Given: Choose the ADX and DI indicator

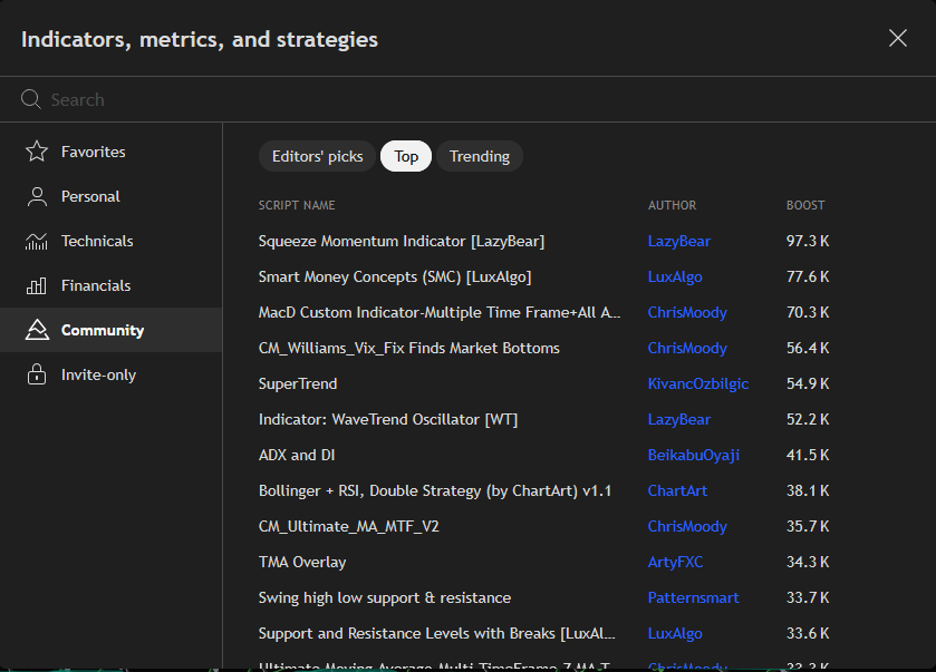Looking at the screenshot, I should point(296,455).
